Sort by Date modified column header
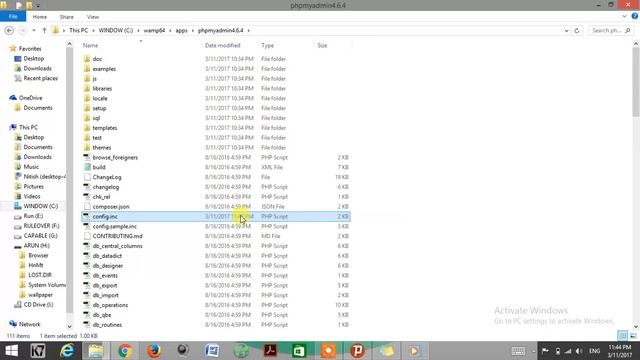The width and height of the screenshot is (640, 360). coord(222,45)
